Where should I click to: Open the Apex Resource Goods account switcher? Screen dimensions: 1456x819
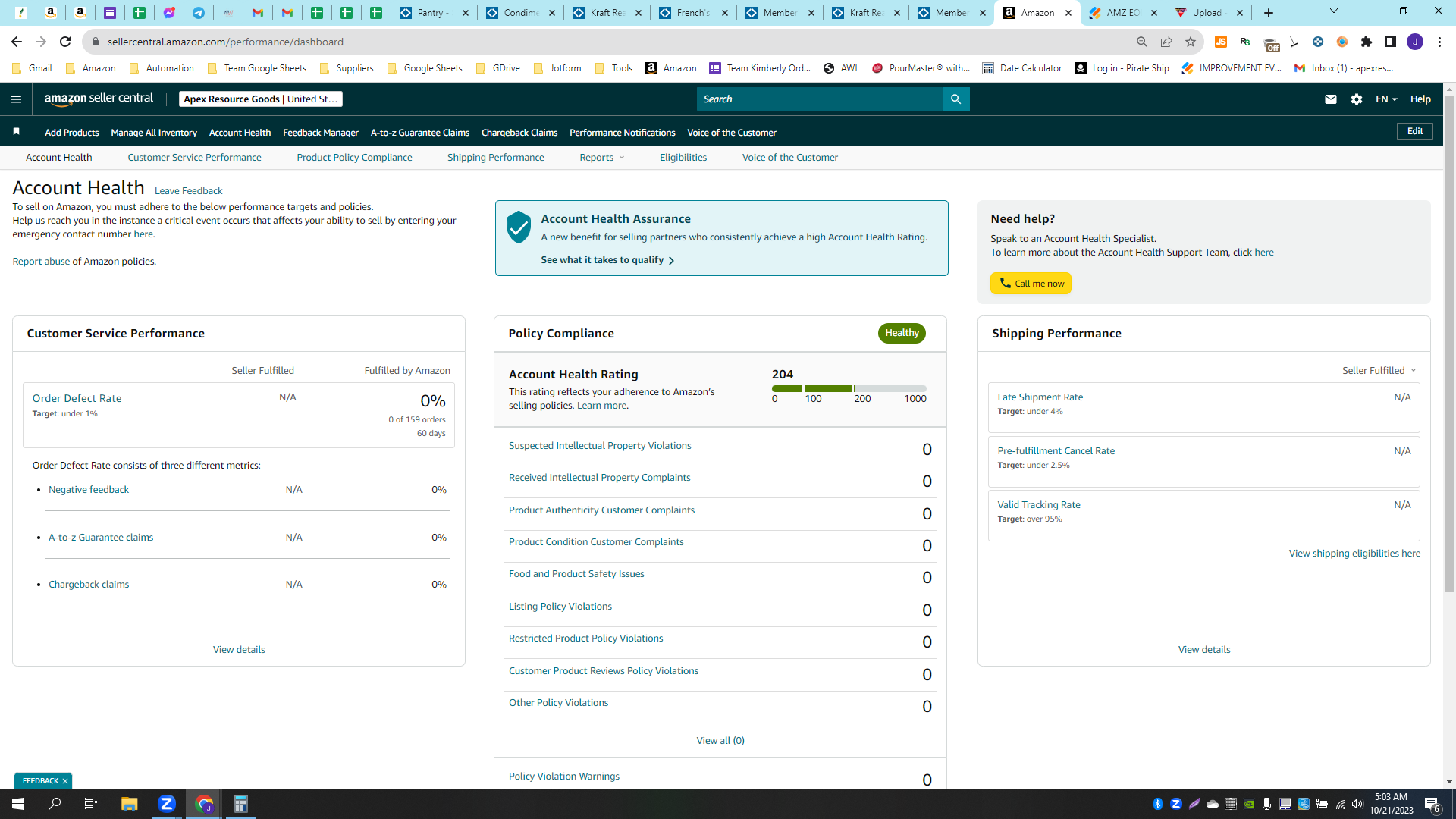tap(261, 99)
